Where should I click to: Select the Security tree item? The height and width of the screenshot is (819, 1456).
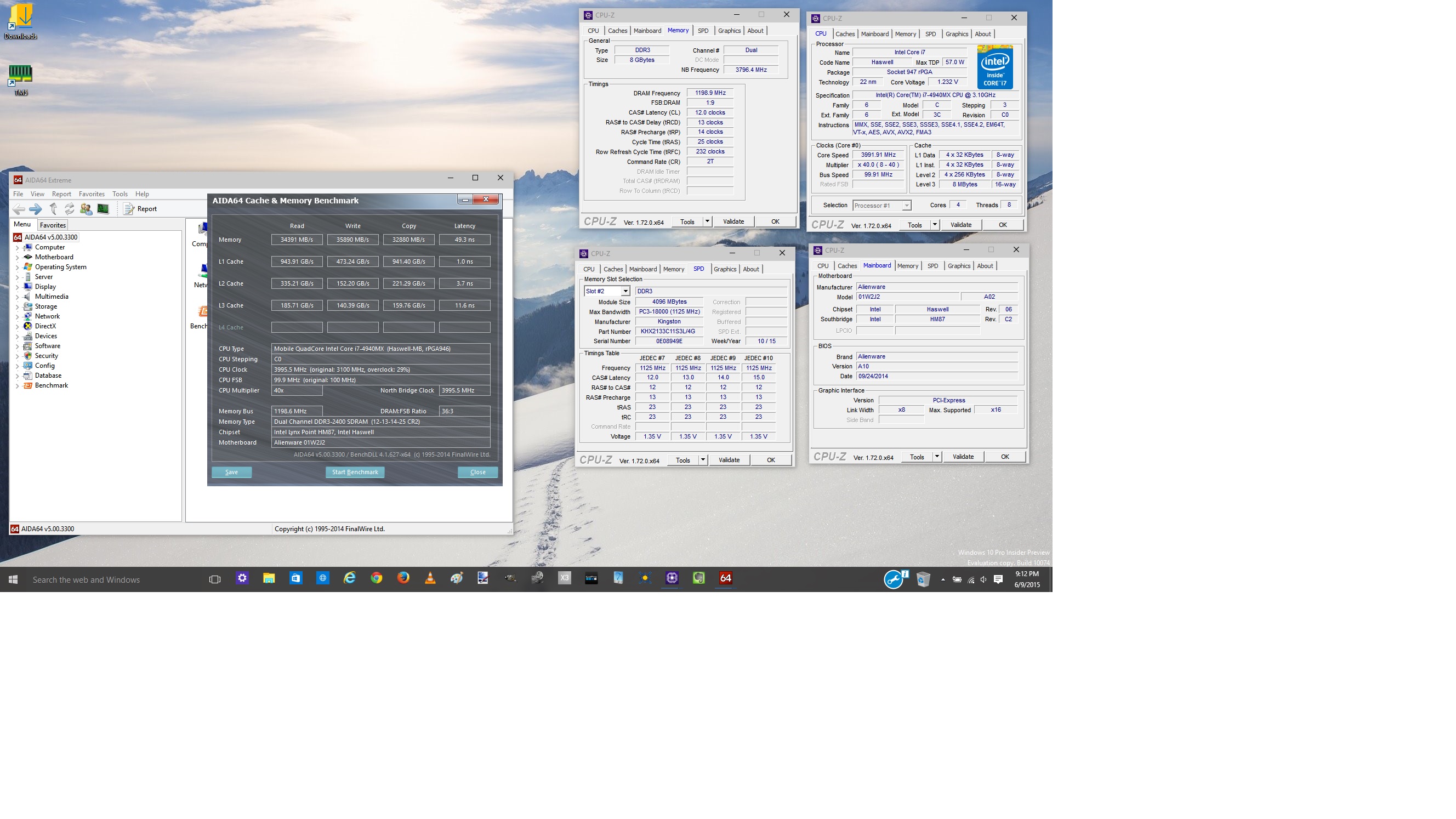pyautogui.click(x=47, y=356)
